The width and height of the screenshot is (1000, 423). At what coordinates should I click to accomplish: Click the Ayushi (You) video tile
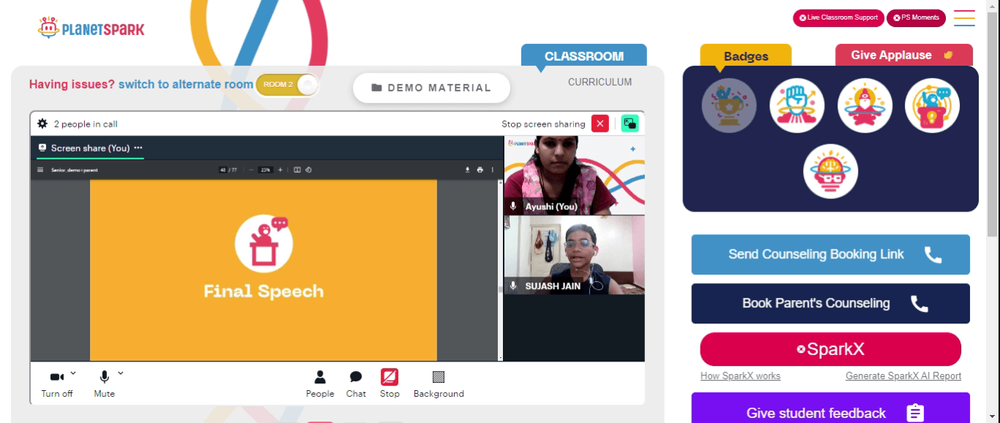click(574, 175)
